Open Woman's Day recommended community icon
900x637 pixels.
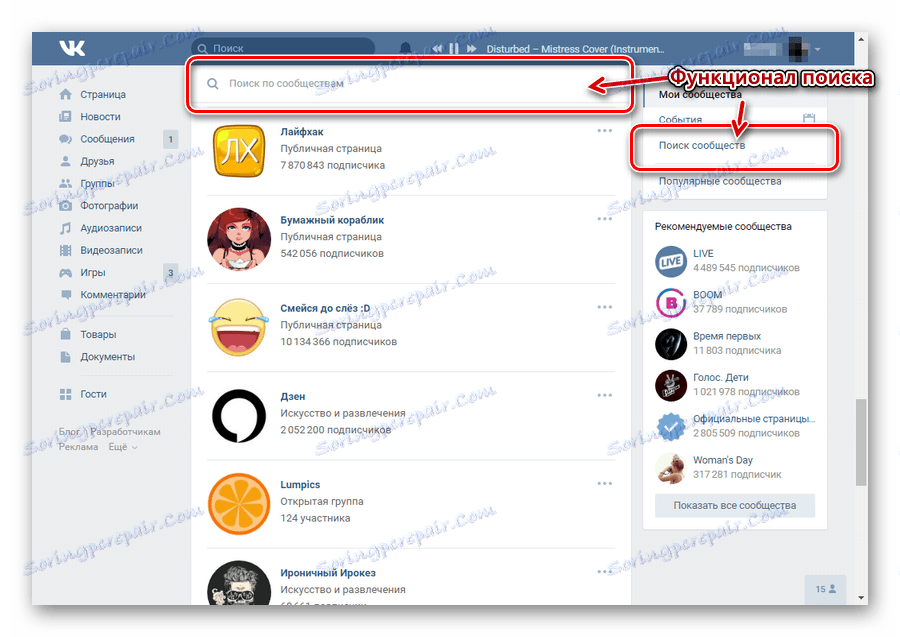tap(670, 468)
